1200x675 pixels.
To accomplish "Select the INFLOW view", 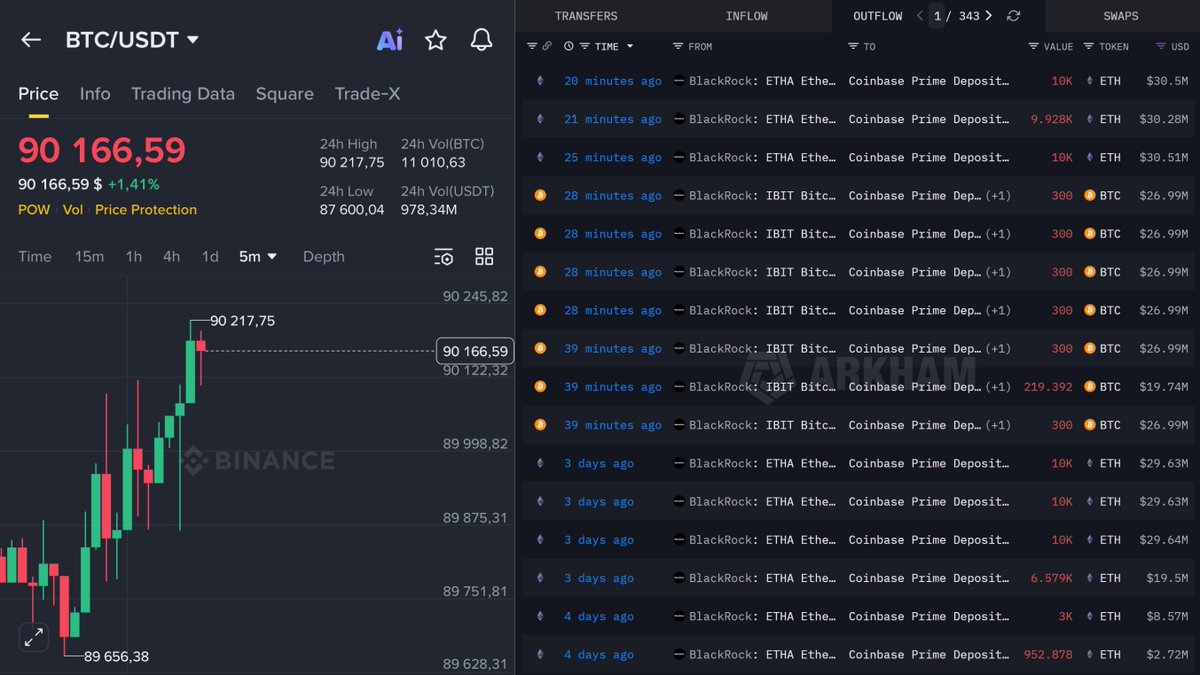I will click(x=746, y=16).
